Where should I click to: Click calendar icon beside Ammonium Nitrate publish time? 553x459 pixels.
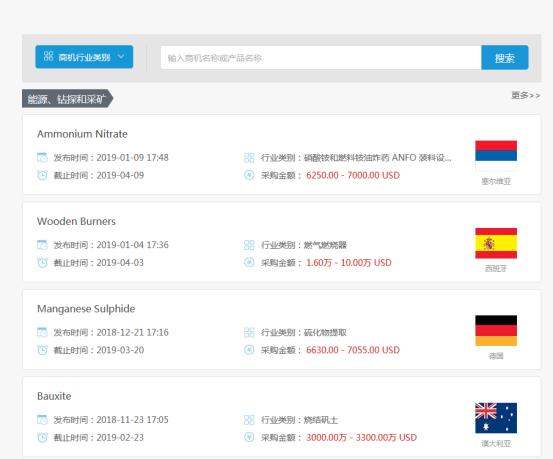(42, 157)
